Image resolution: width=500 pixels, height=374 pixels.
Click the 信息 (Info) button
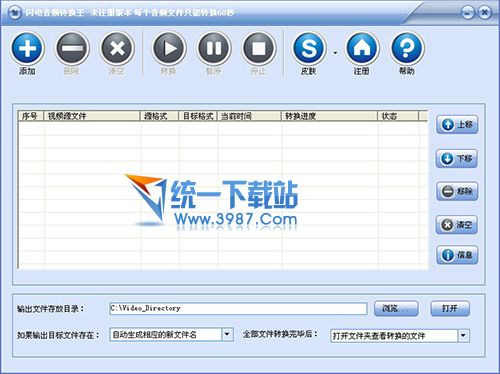click(457, 255)
